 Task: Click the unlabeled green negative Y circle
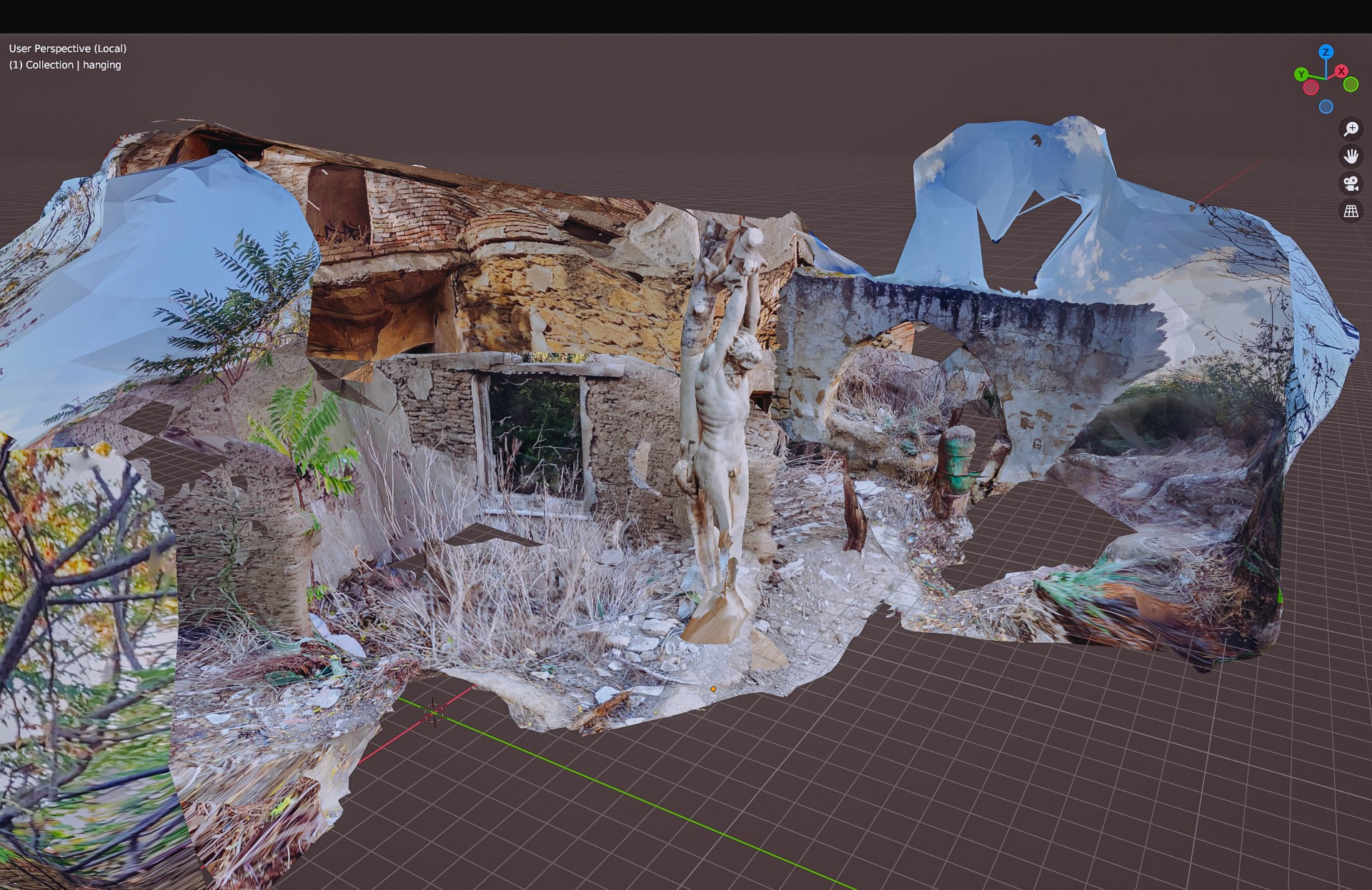point(1351,85)
